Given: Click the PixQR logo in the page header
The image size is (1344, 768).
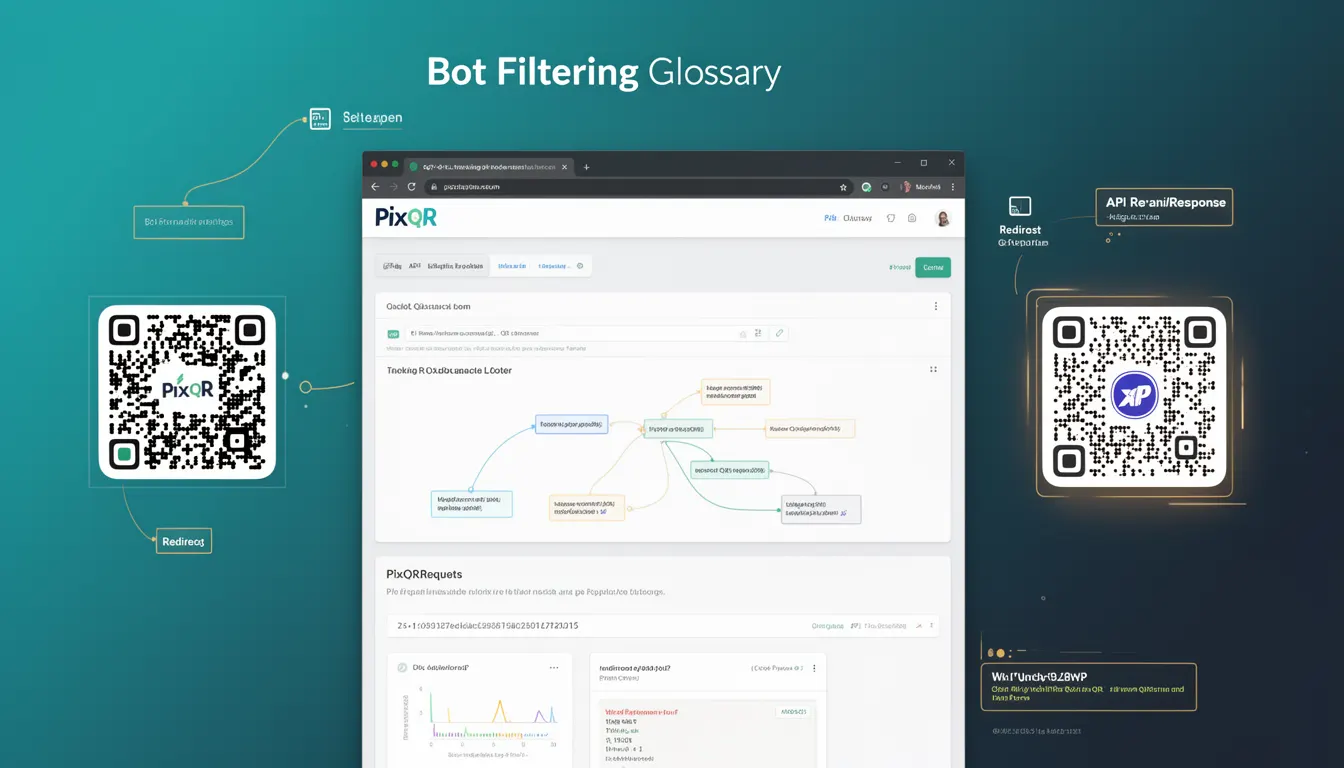Looking at the screenshot, I should pyautogui.click(x=406, y=217).
